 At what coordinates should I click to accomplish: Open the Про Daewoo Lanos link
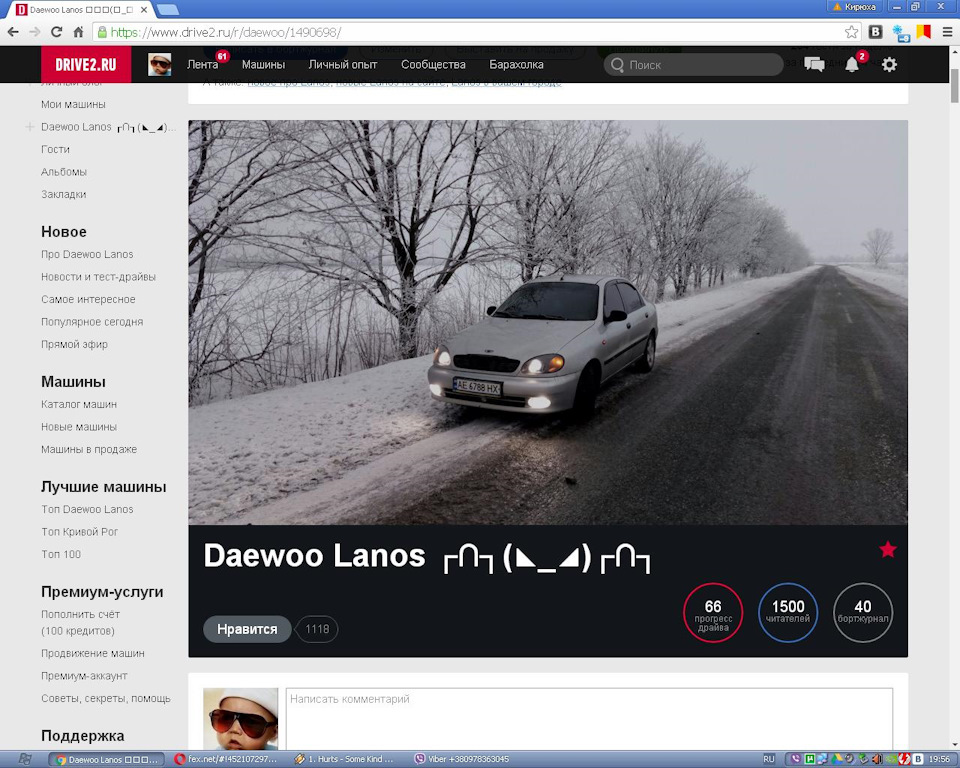click(87, 254)
